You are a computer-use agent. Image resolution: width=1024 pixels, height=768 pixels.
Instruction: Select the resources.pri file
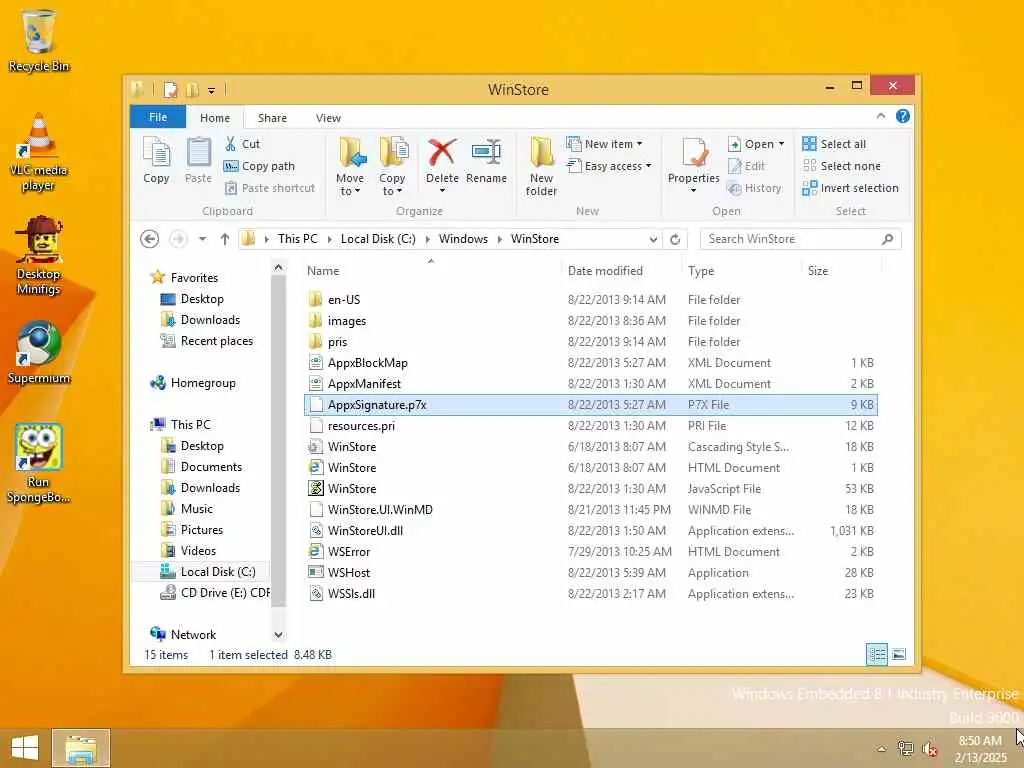[590, 426]
